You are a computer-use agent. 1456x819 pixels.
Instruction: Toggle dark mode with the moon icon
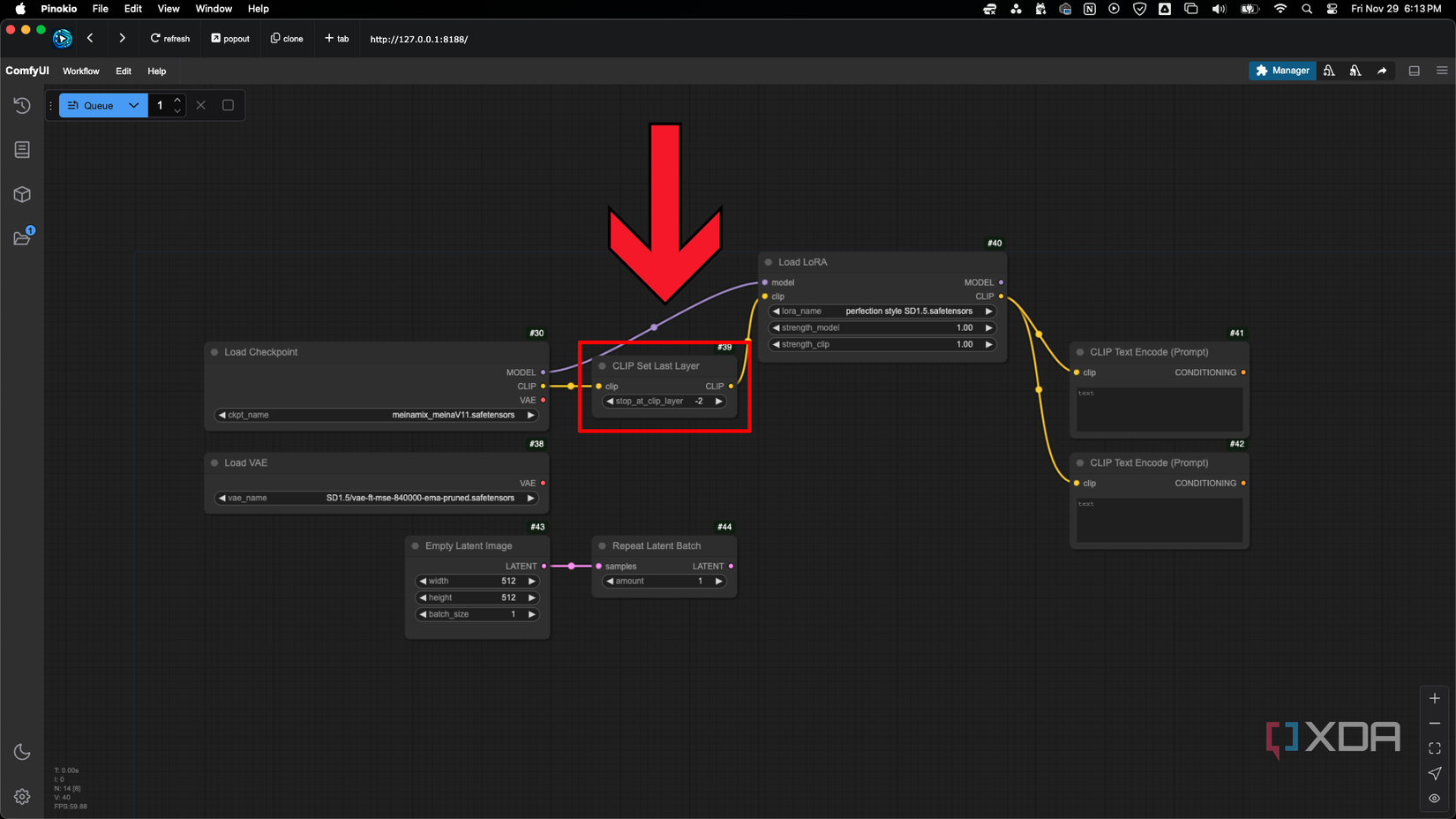tap(22, 751)
